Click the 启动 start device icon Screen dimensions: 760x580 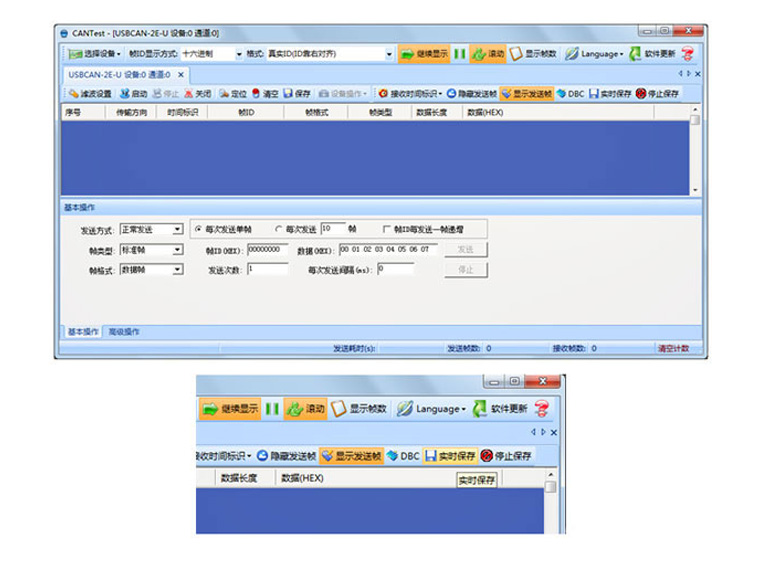133,93
